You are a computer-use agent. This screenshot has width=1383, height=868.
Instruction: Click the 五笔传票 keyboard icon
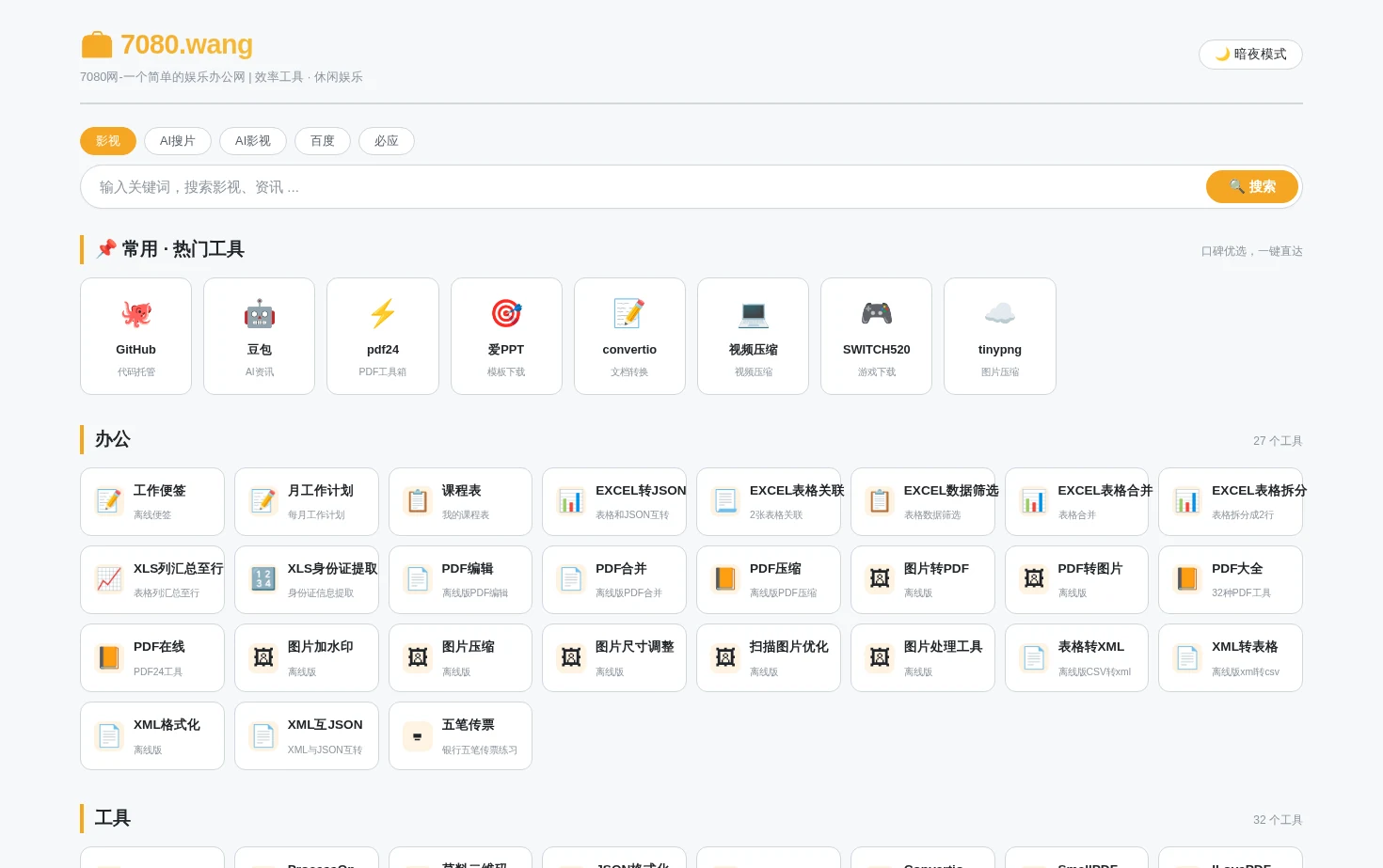point(418,735)
